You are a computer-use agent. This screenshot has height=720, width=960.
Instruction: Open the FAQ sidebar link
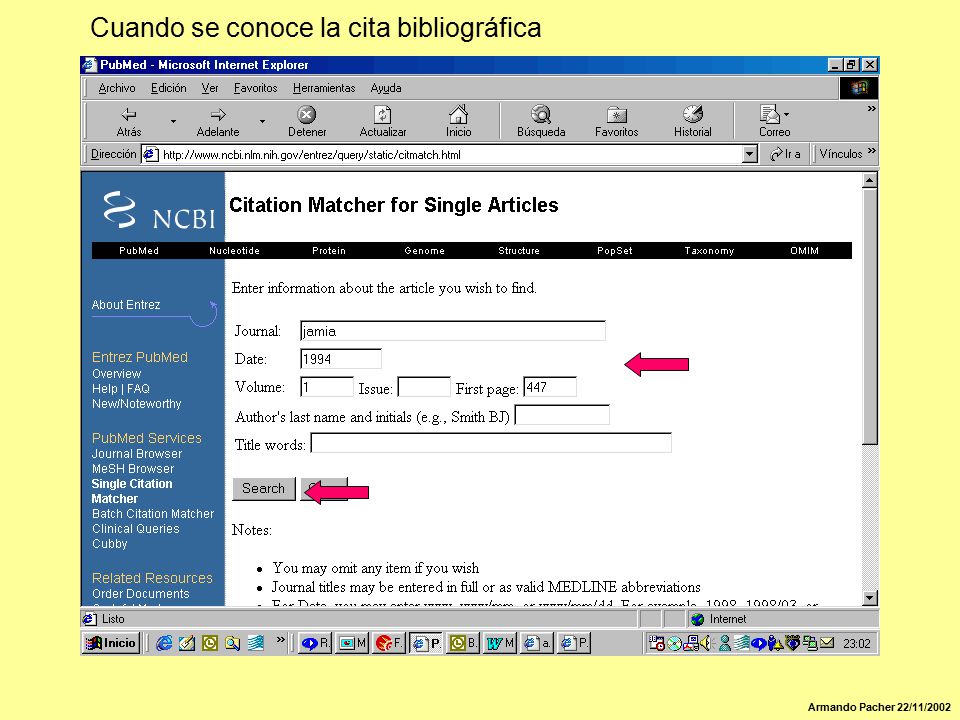(x=138, y=389)
